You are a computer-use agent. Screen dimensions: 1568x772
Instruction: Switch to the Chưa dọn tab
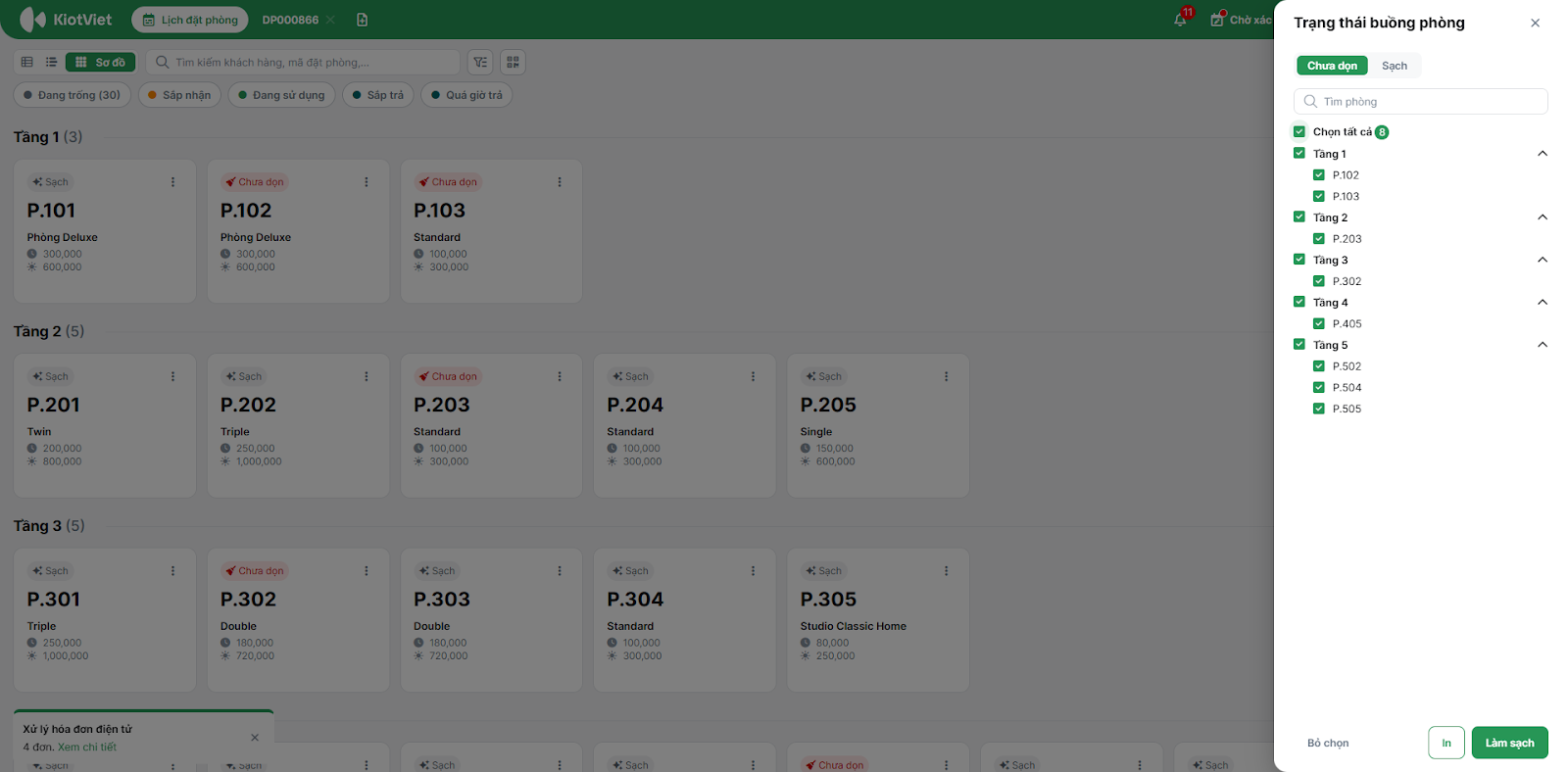click(x=1332, y=66)
